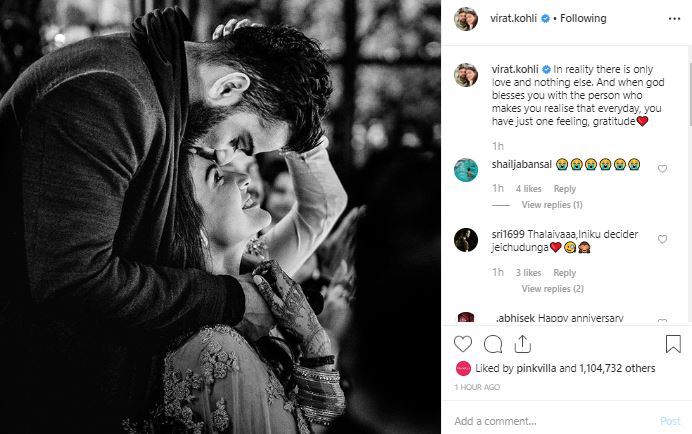Like sri1699's comment with the small heart
692x434 pixels.
click(662, 239)
